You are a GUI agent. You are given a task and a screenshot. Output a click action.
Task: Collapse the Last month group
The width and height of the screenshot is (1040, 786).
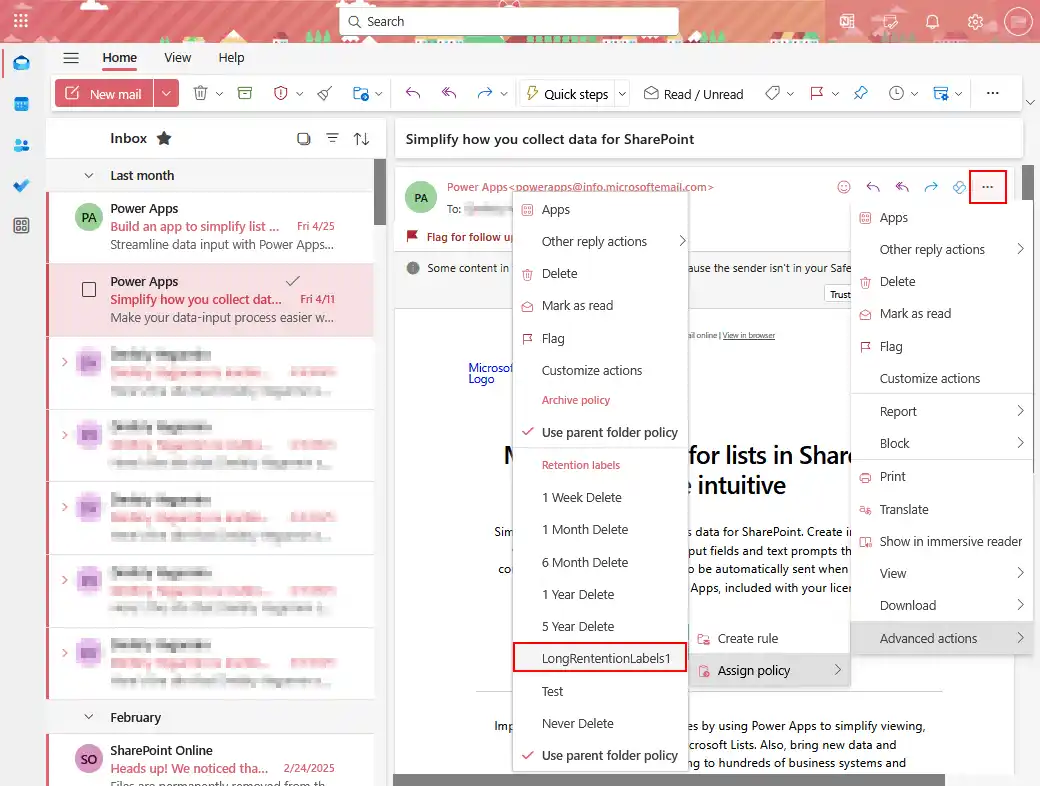tap(88, 175)
